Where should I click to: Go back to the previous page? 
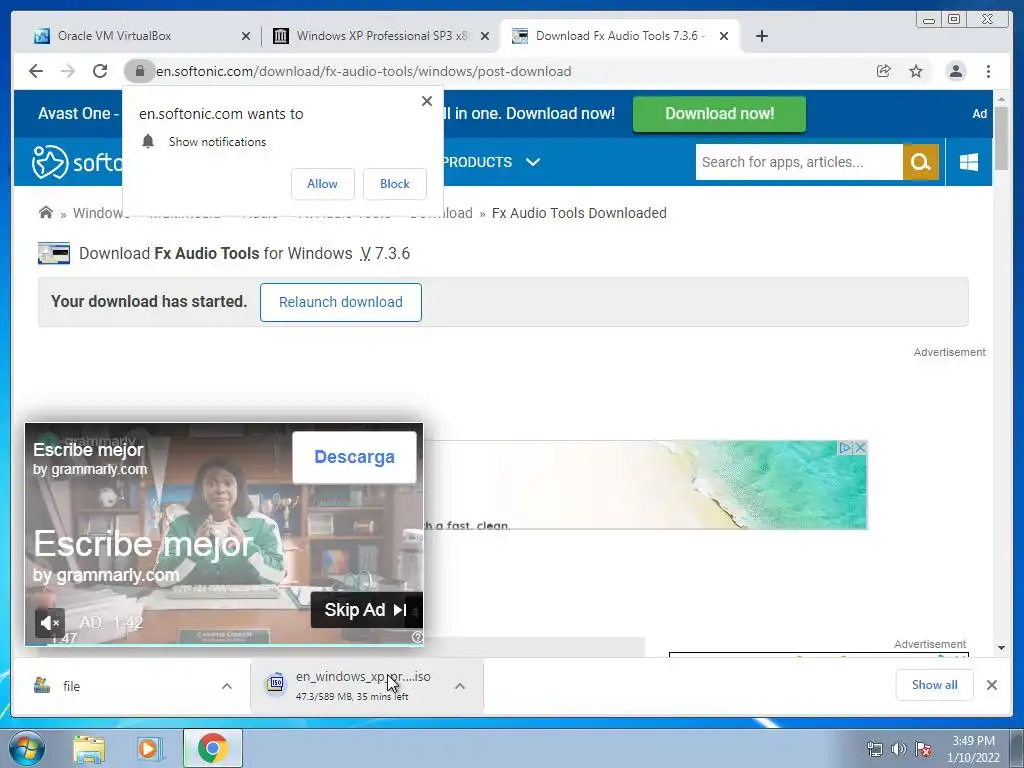(x=36, y=71)
